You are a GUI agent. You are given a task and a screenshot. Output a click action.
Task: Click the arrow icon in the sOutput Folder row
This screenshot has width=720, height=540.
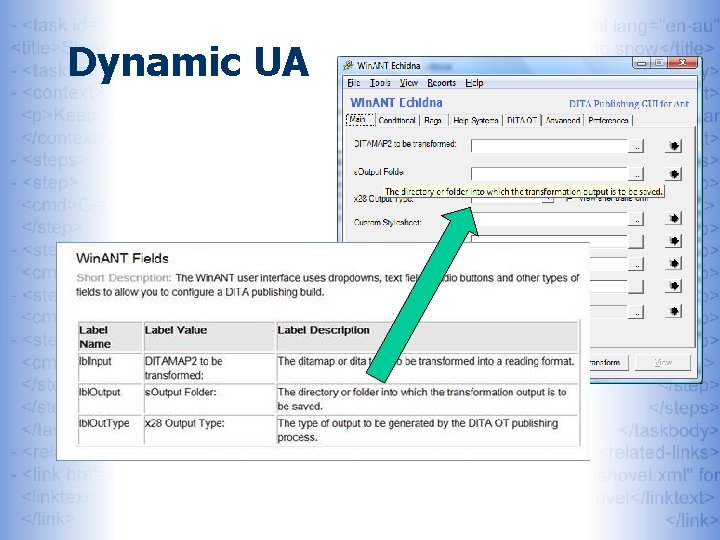coord(674,174)
